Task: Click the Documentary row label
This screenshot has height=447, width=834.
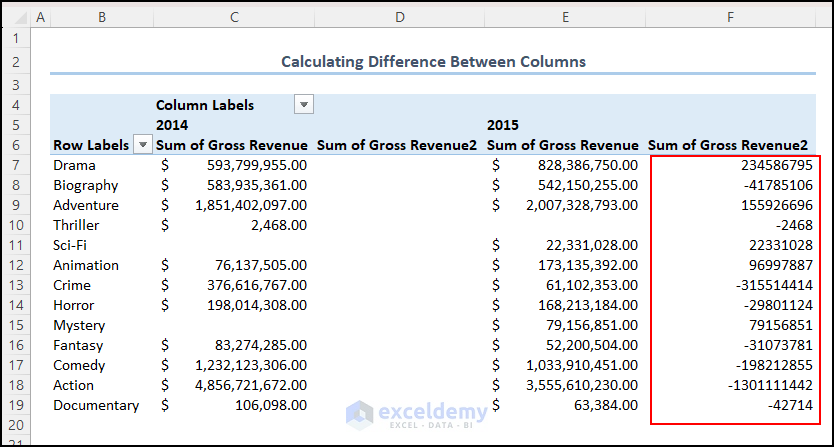Action: [x=96, y=405]
